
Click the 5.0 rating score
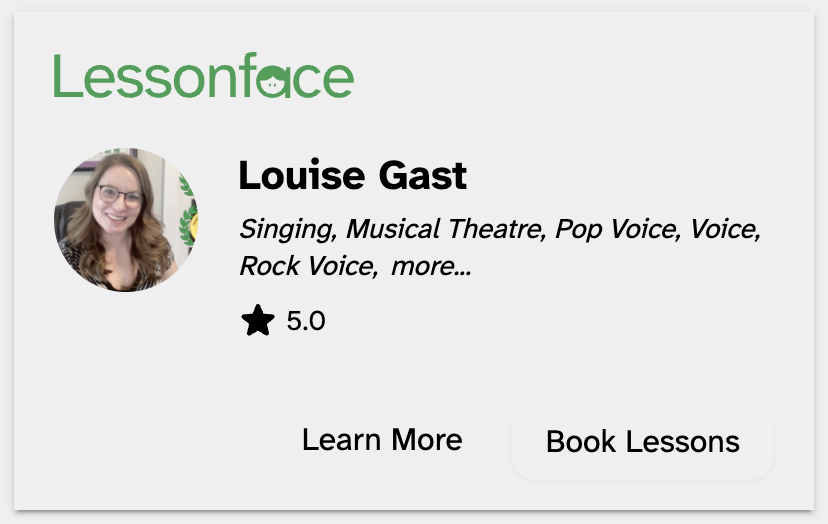(306, 322)
